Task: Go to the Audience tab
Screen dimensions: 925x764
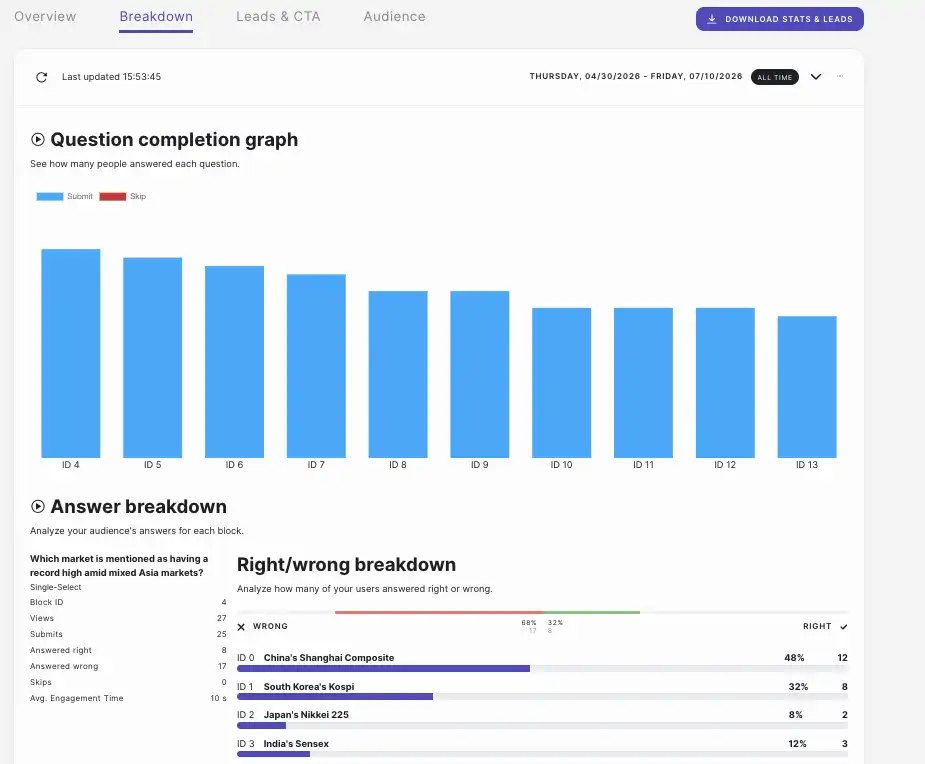Action: click(x=395, y=17)
